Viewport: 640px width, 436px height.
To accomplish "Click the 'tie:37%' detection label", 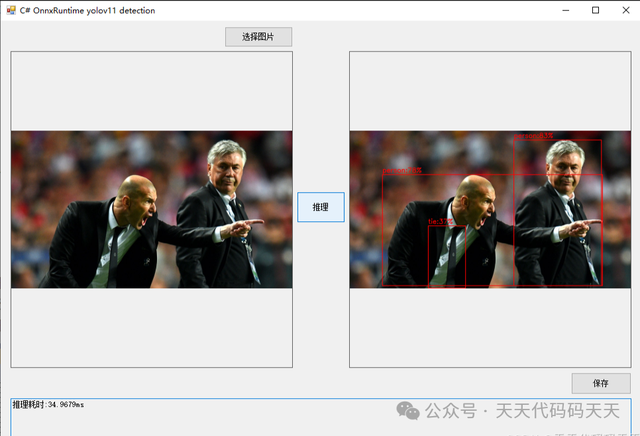I will click(440, 221).
